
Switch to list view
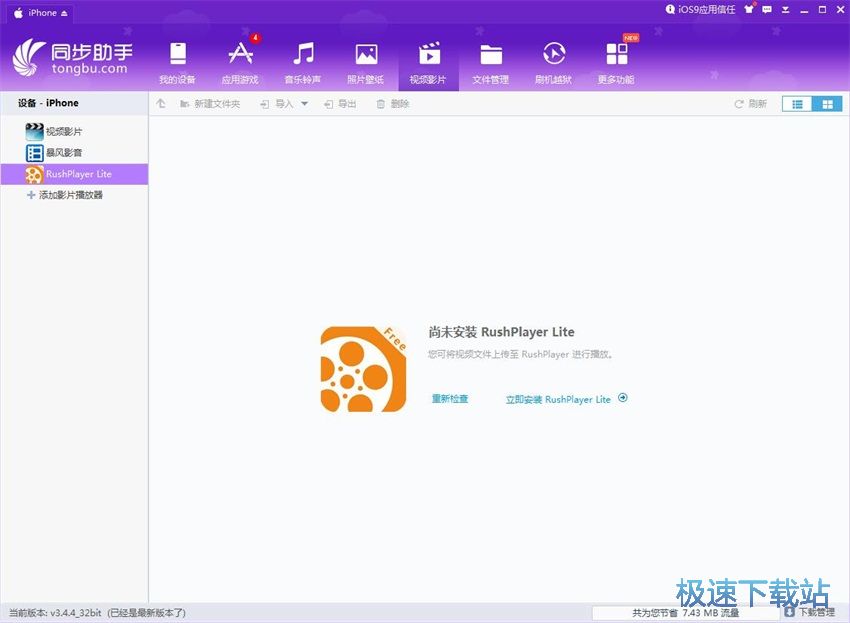pyautogui.click(x=797, y=104)
